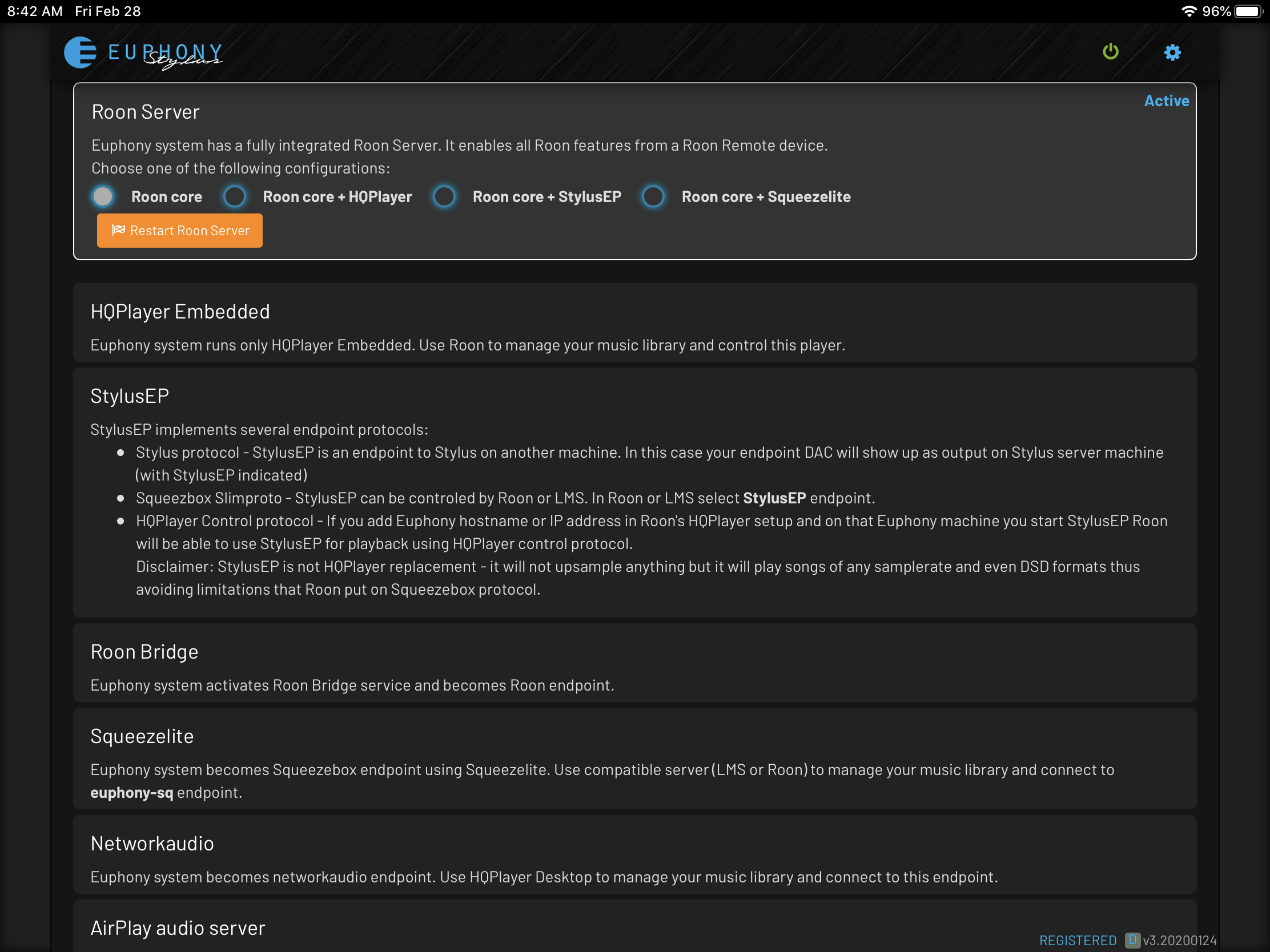Click the Stylus protocol bullet text
This screenshot has height=952, width=1270.
(649, 463)
